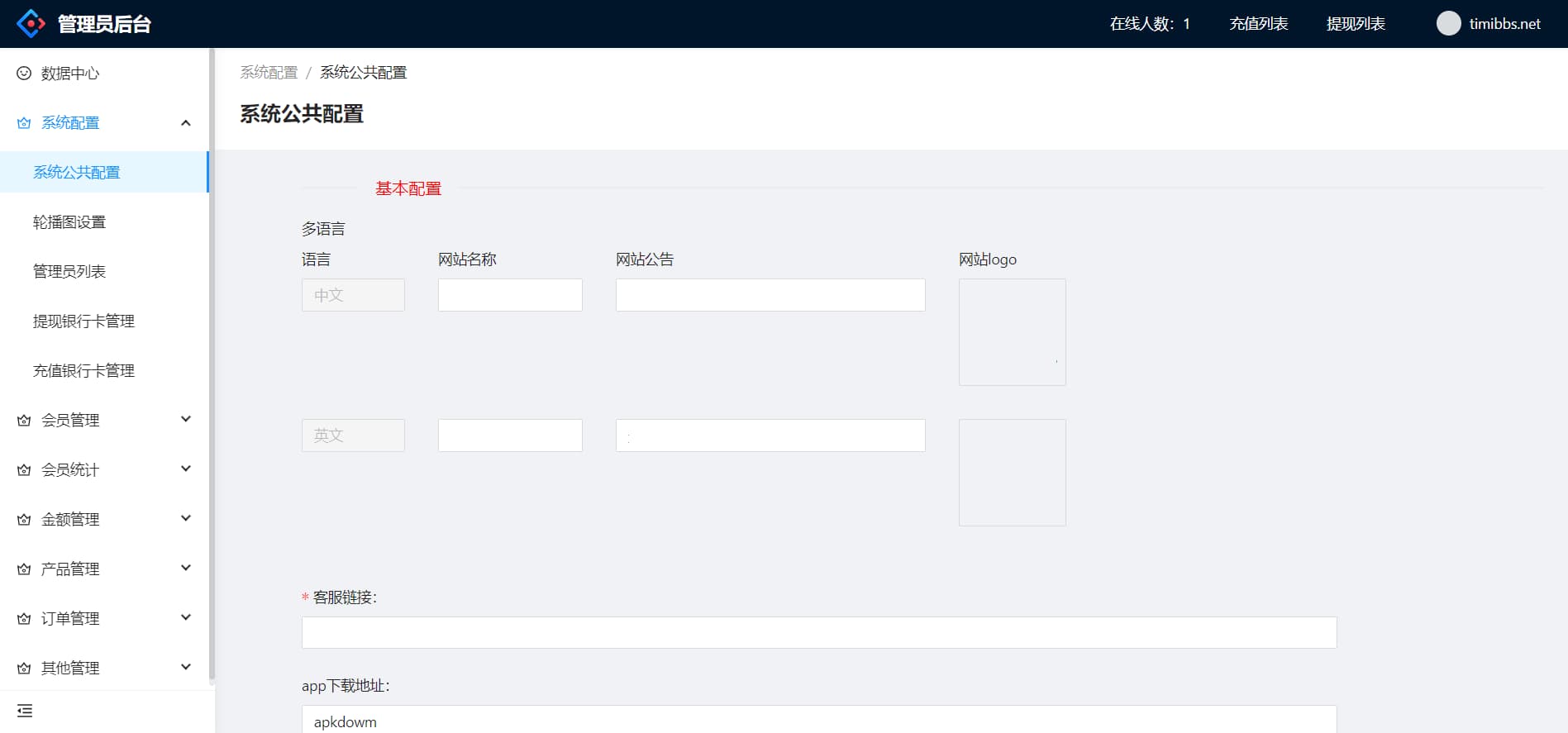Go to 提现银行卡管理 page
1568x733 pixels.
[83, 321]
